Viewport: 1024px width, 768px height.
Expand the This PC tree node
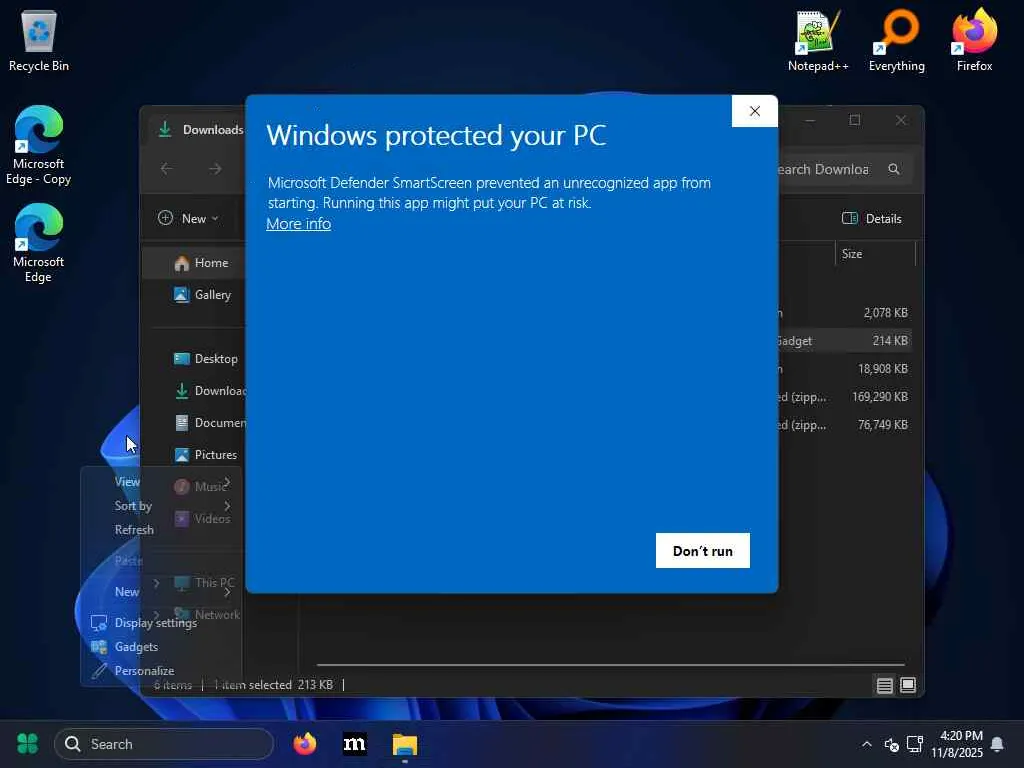click(157, 583)
